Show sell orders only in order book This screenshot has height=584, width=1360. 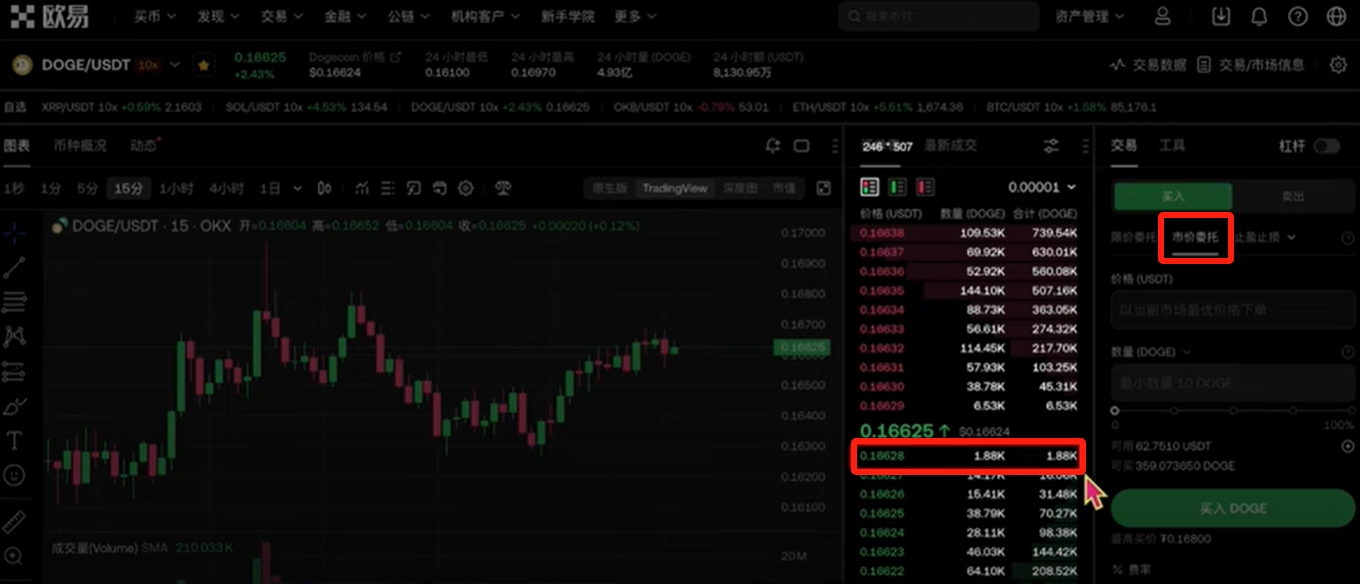925,187
